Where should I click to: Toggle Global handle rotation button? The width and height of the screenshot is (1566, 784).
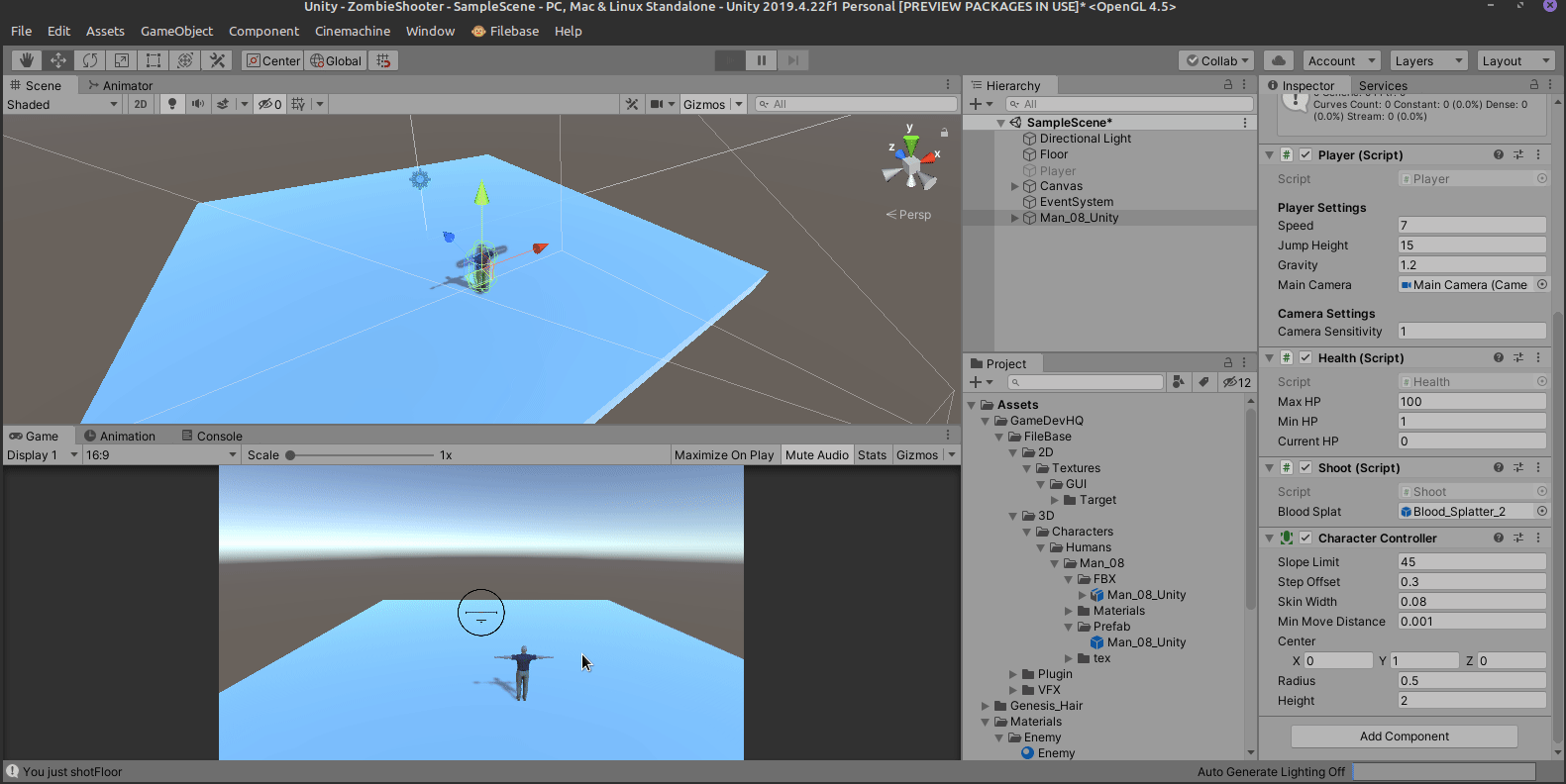336,60
